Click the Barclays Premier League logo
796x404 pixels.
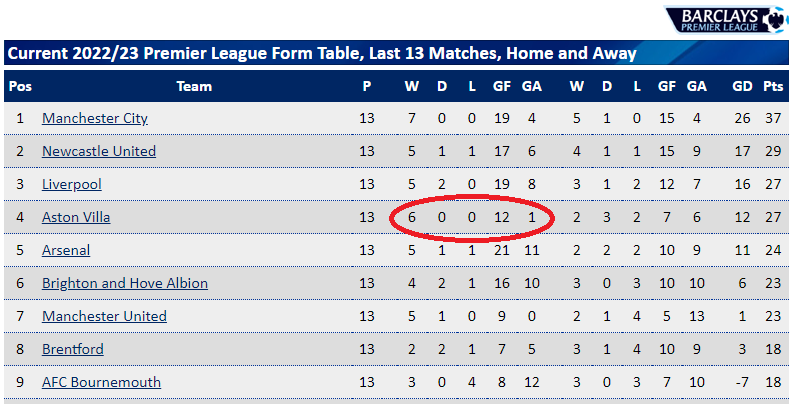pyautogui.click(x=726, y=19)
